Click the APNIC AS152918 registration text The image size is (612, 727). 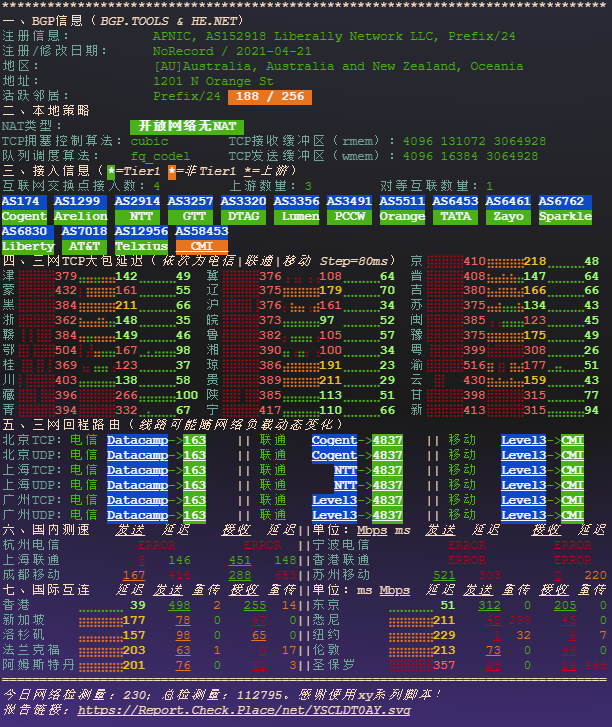[x=334, y=36]
